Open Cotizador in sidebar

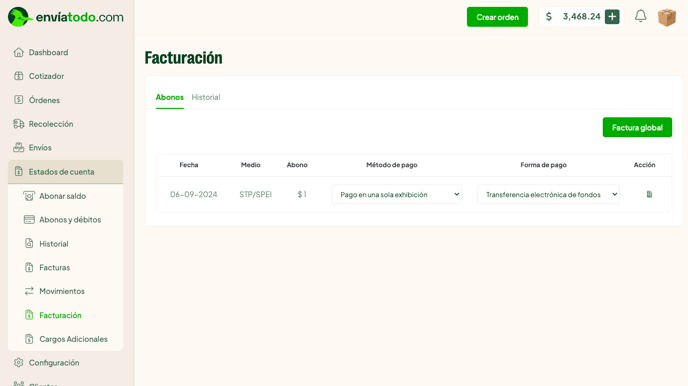click(47, 76)
